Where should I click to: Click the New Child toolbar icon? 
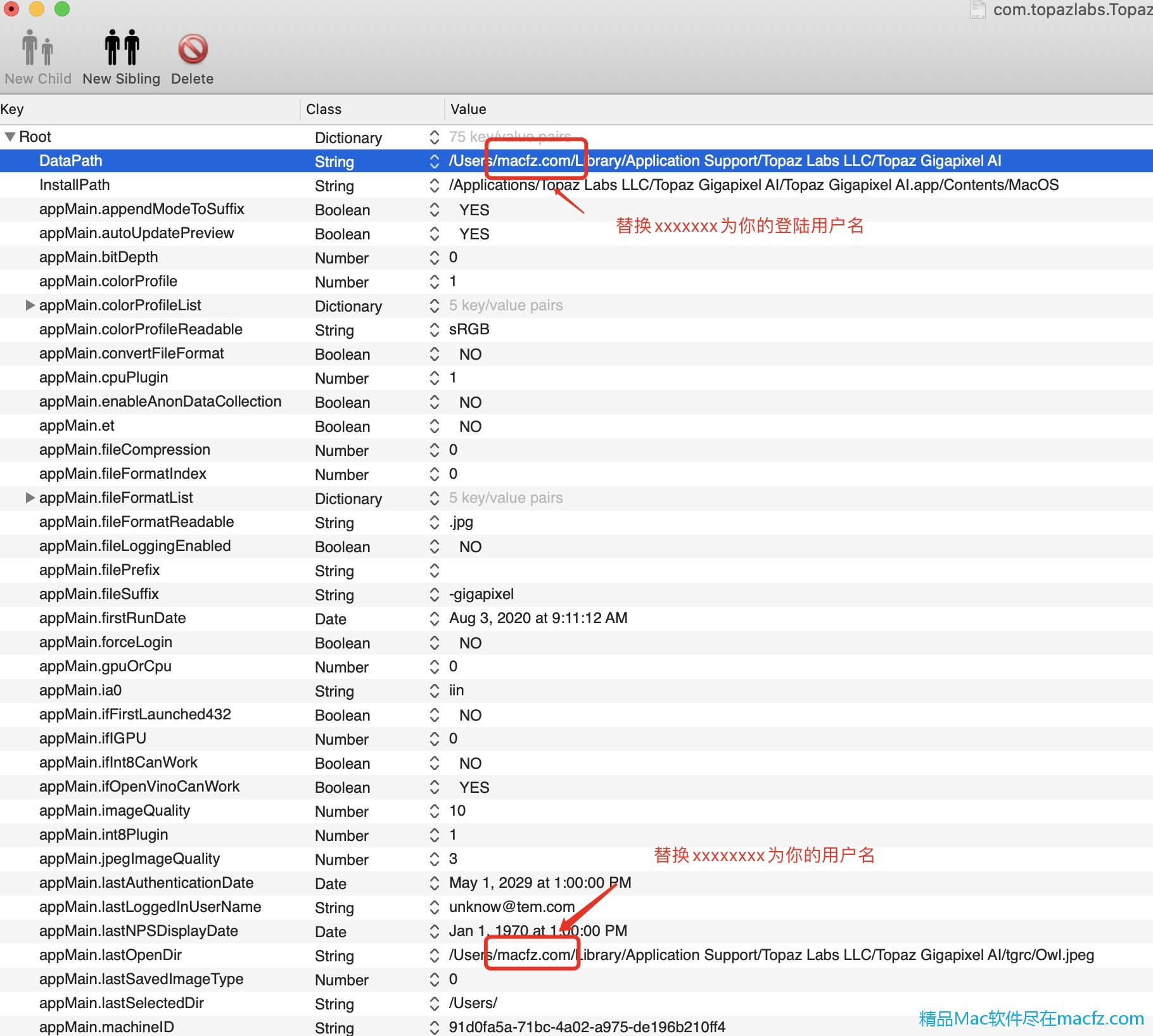pyautogui.click(x=37, y=47)
